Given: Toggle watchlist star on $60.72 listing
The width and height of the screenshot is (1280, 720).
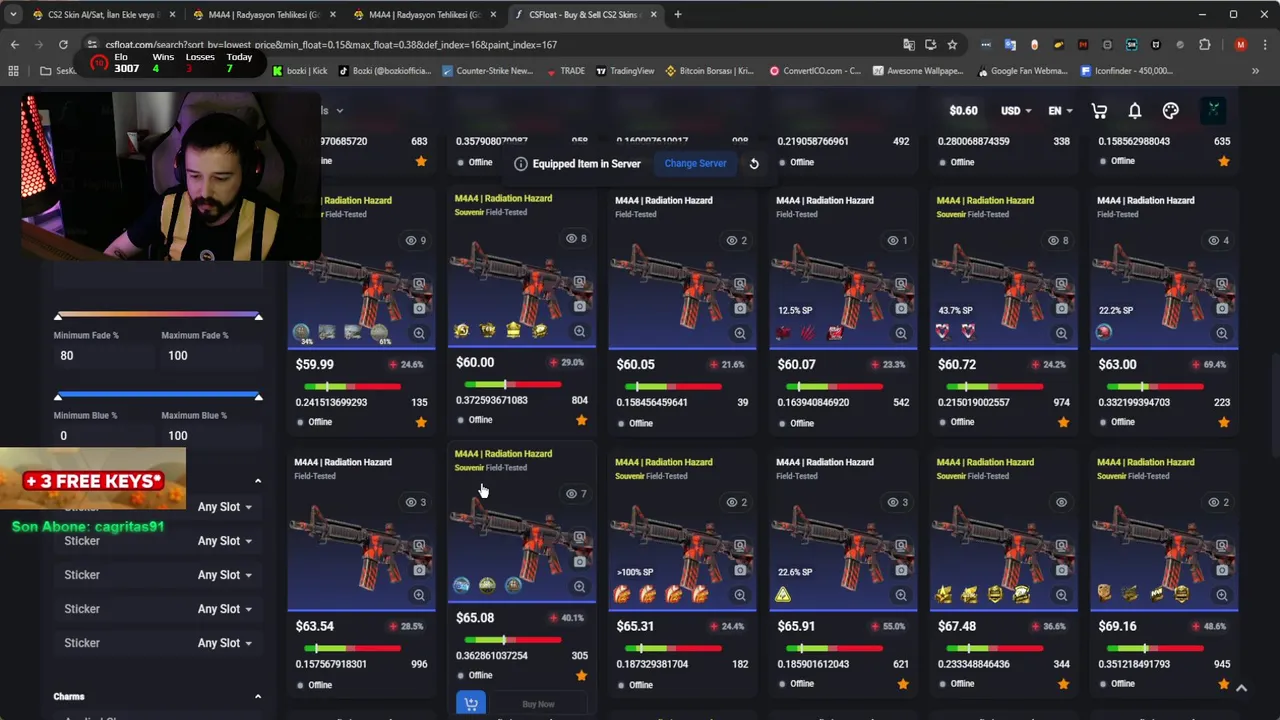Looking at the screenshot, I should [x=1063, y=423].
